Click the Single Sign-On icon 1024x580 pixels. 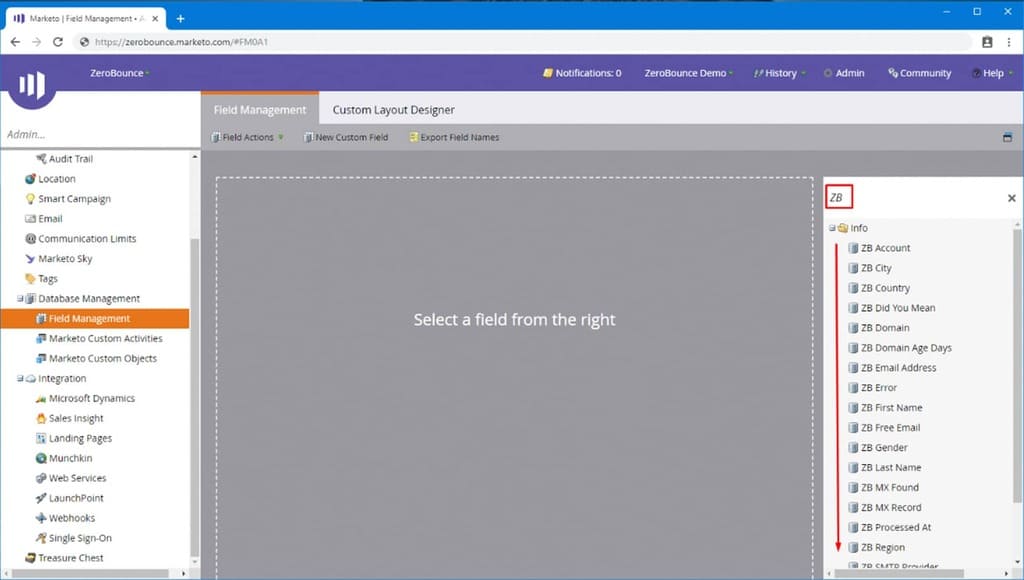pyautogui.click(x=41, y=538)
